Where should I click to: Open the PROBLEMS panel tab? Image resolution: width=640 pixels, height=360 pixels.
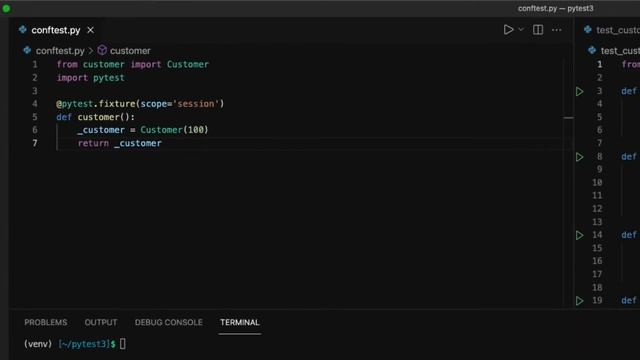[x=46, y=322]
